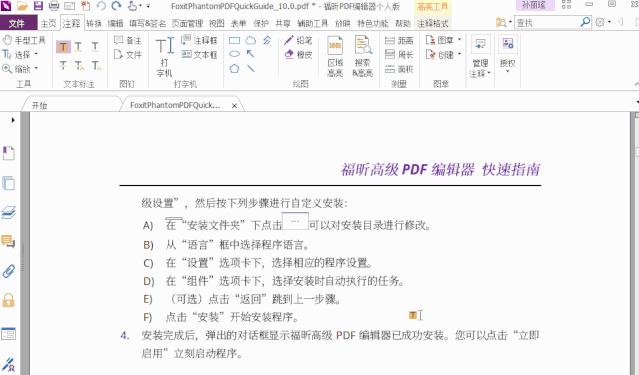Attach a 文件 as a comment

127,54
